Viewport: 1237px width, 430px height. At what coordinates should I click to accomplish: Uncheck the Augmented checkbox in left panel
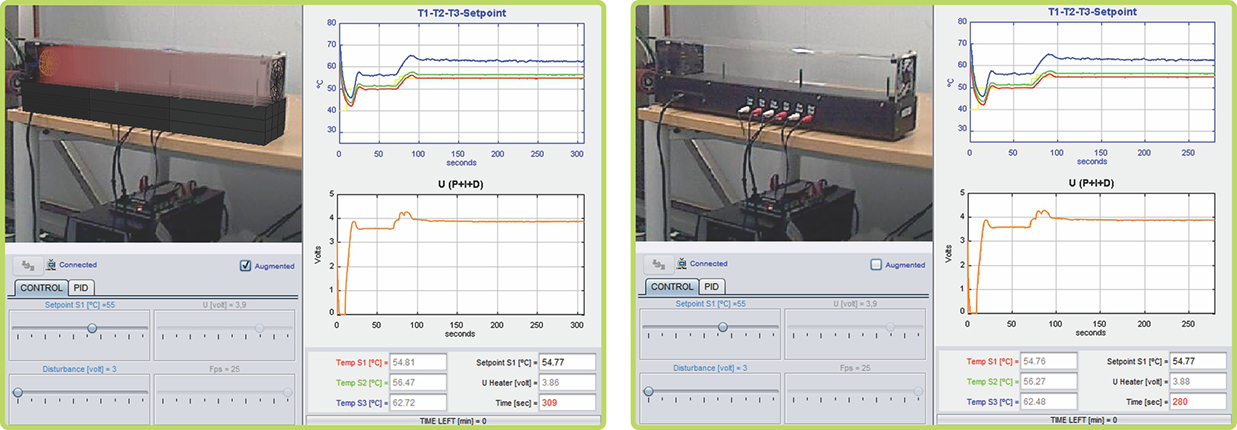click(245, 265)
